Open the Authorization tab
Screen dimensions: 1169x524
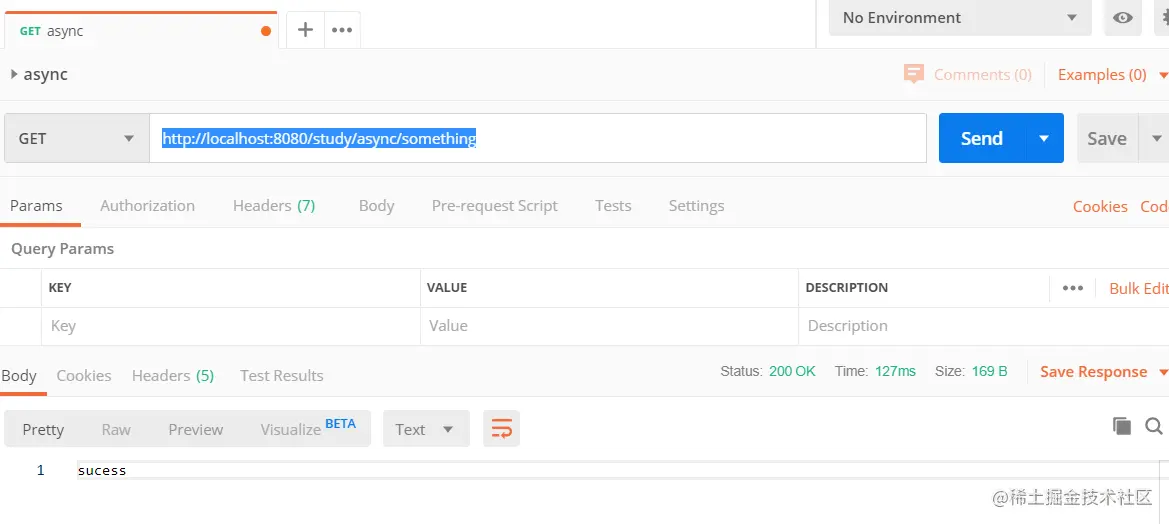[x=148, y=206]
